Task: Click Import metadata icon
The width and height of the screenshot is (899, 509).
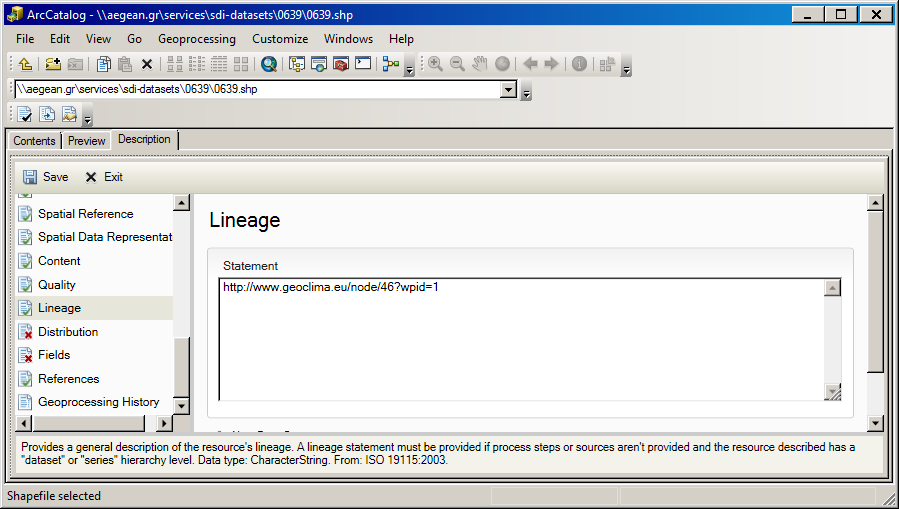Action: 69,115
